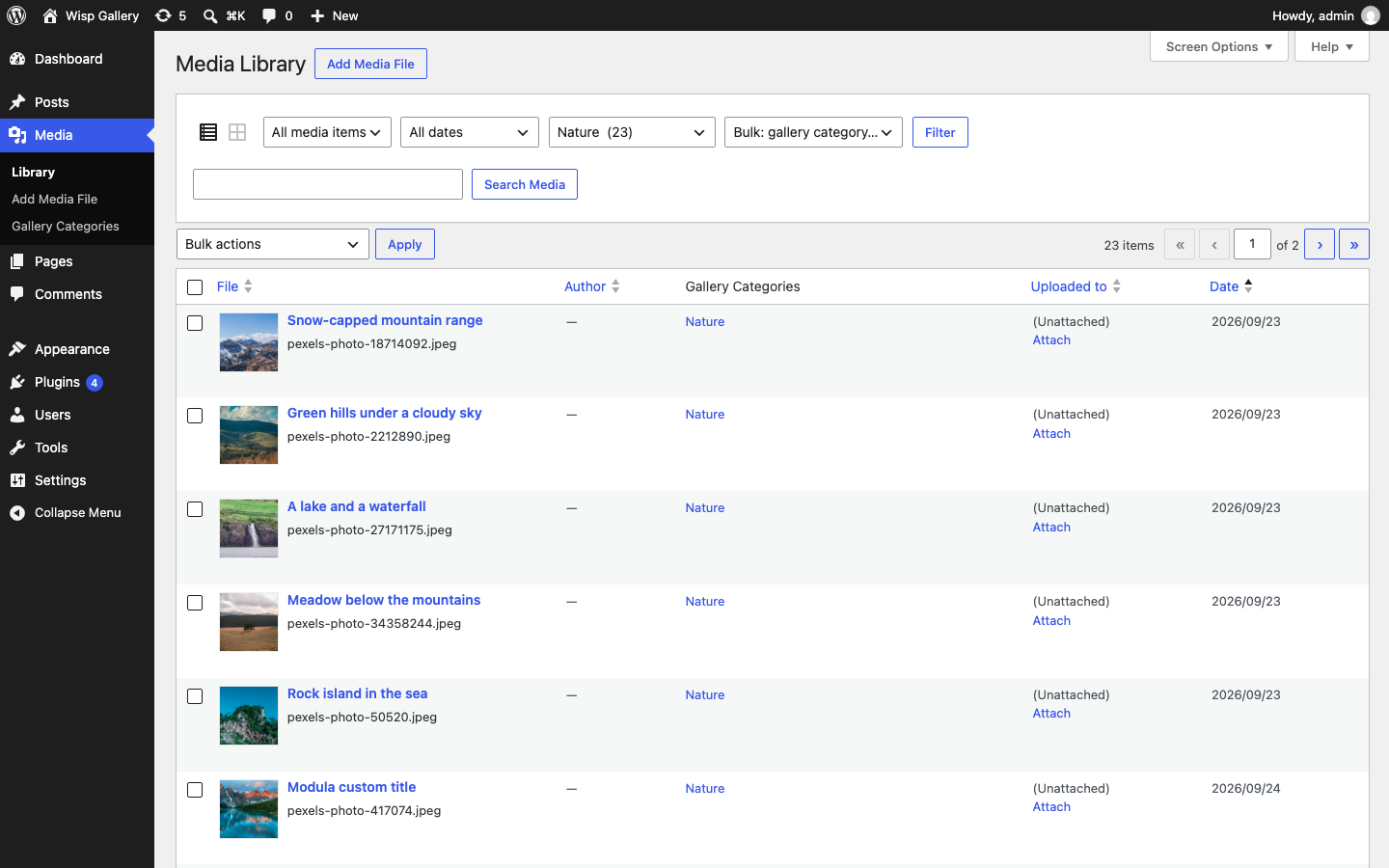Click the current page number field

point(1253,244)
